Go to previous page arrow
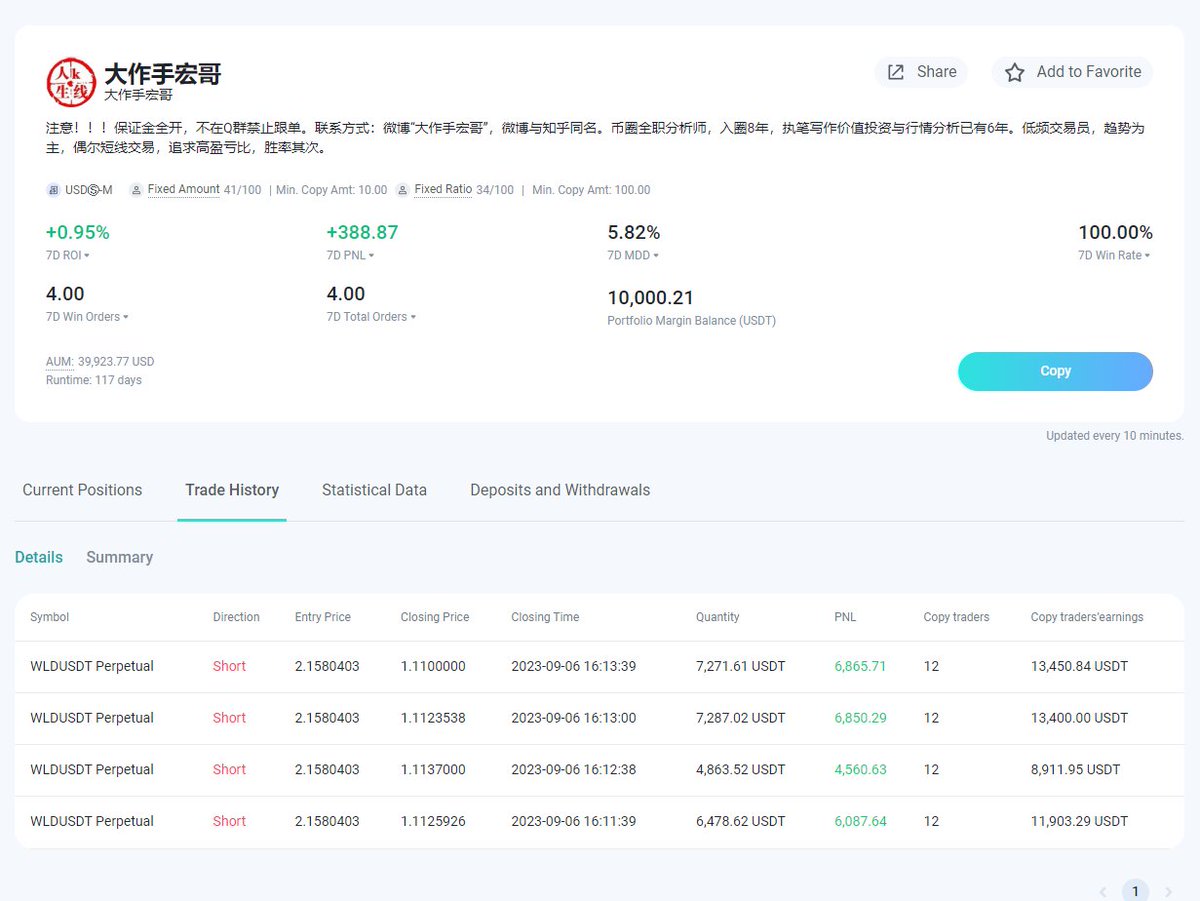 (x=1103, y=892)
